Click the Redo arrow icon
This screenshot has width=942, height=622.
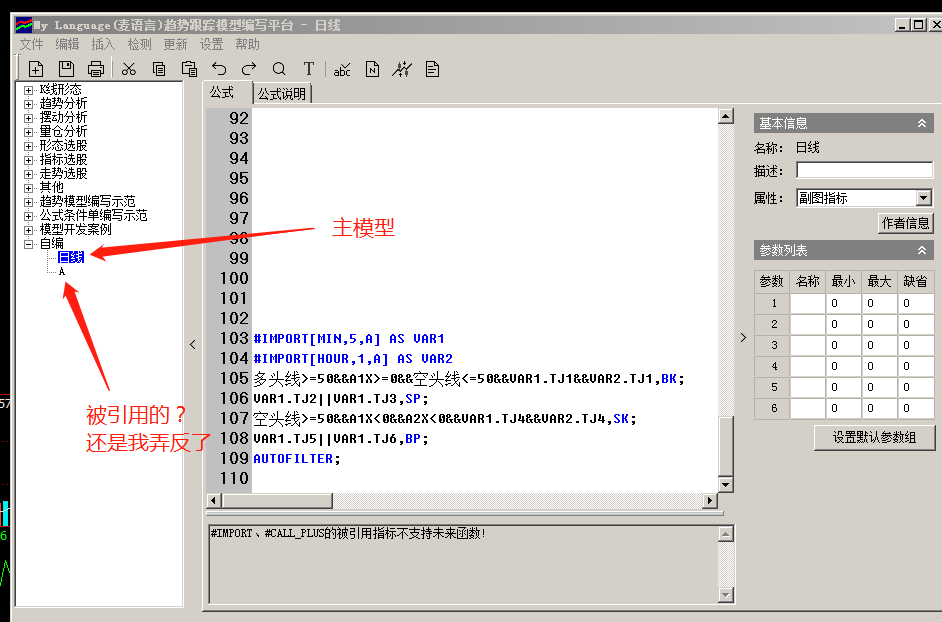coord(249,69)
